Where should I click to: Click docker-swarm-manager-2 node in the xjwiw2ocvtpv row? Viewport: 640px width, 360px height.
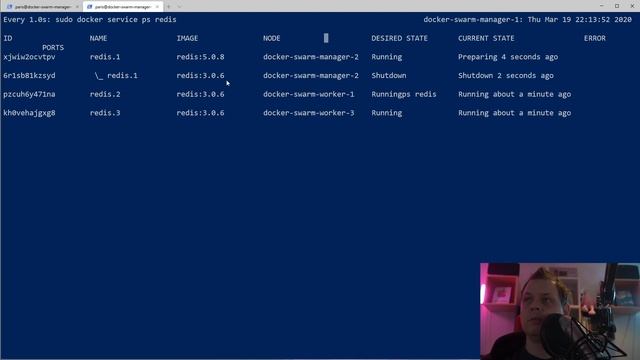pyautogui.click(x=311, y=57)
